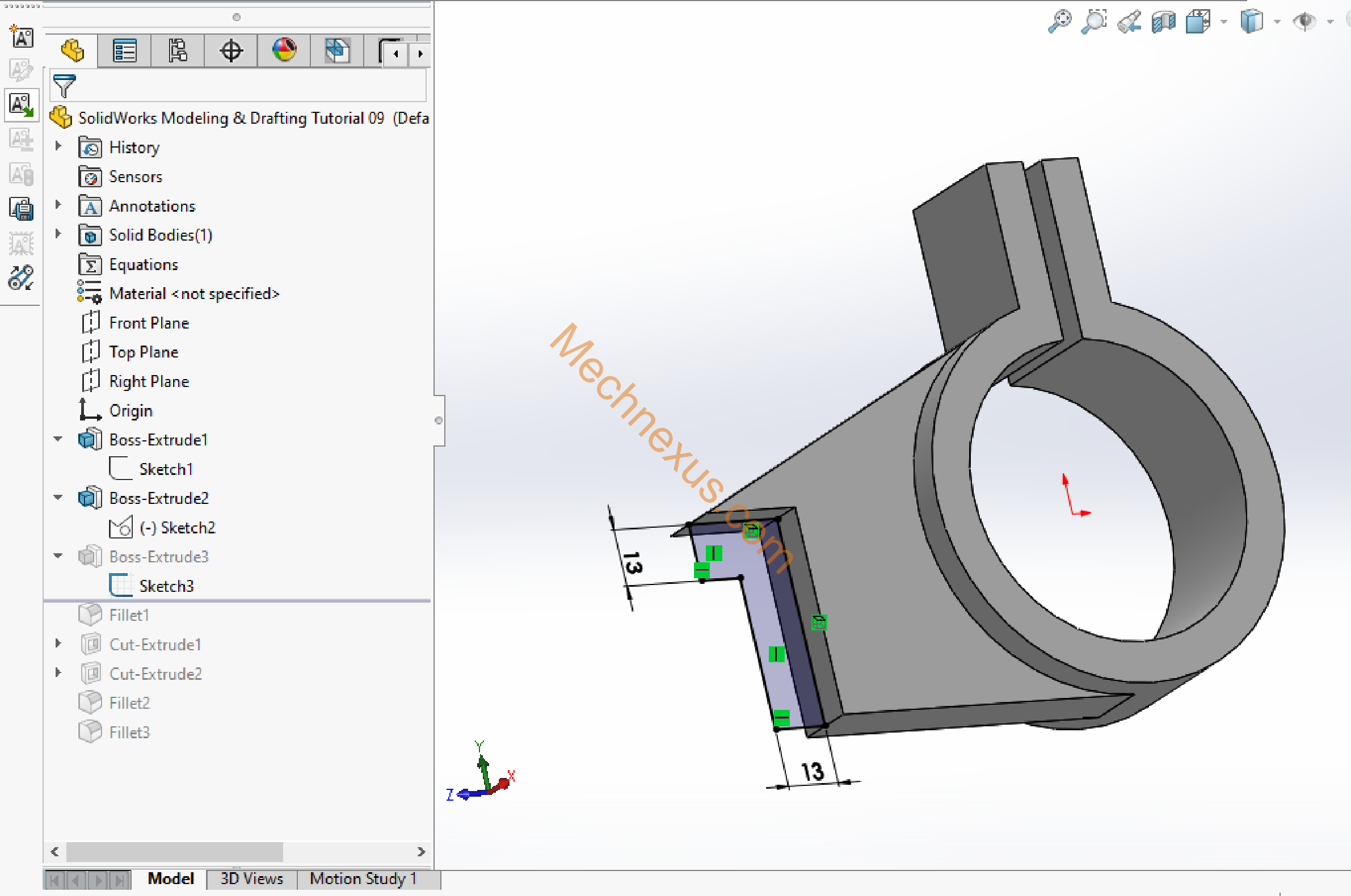This screenshot has height=896, width=1351.
Task: Open the DimXpertManager crosshair tab
Action: (x=231, y=52)
